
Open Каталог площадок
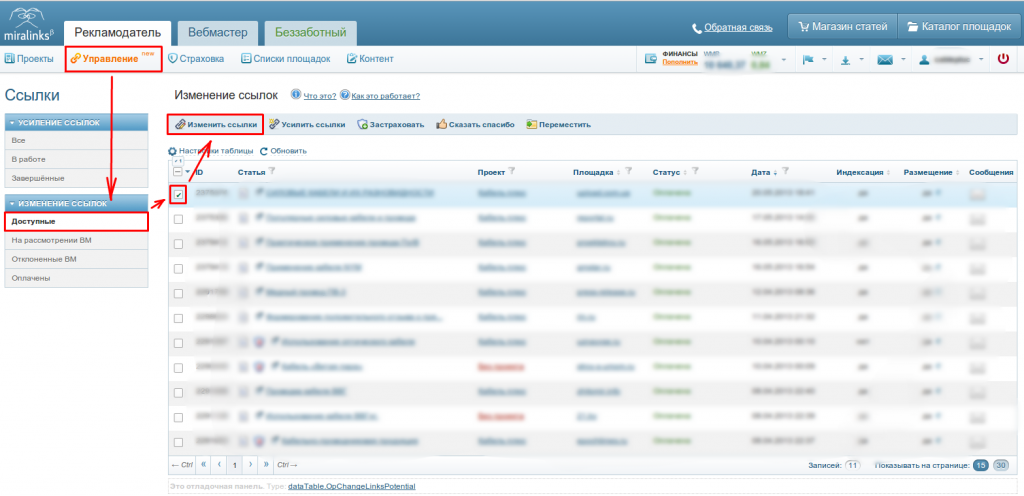coord(959,27)
